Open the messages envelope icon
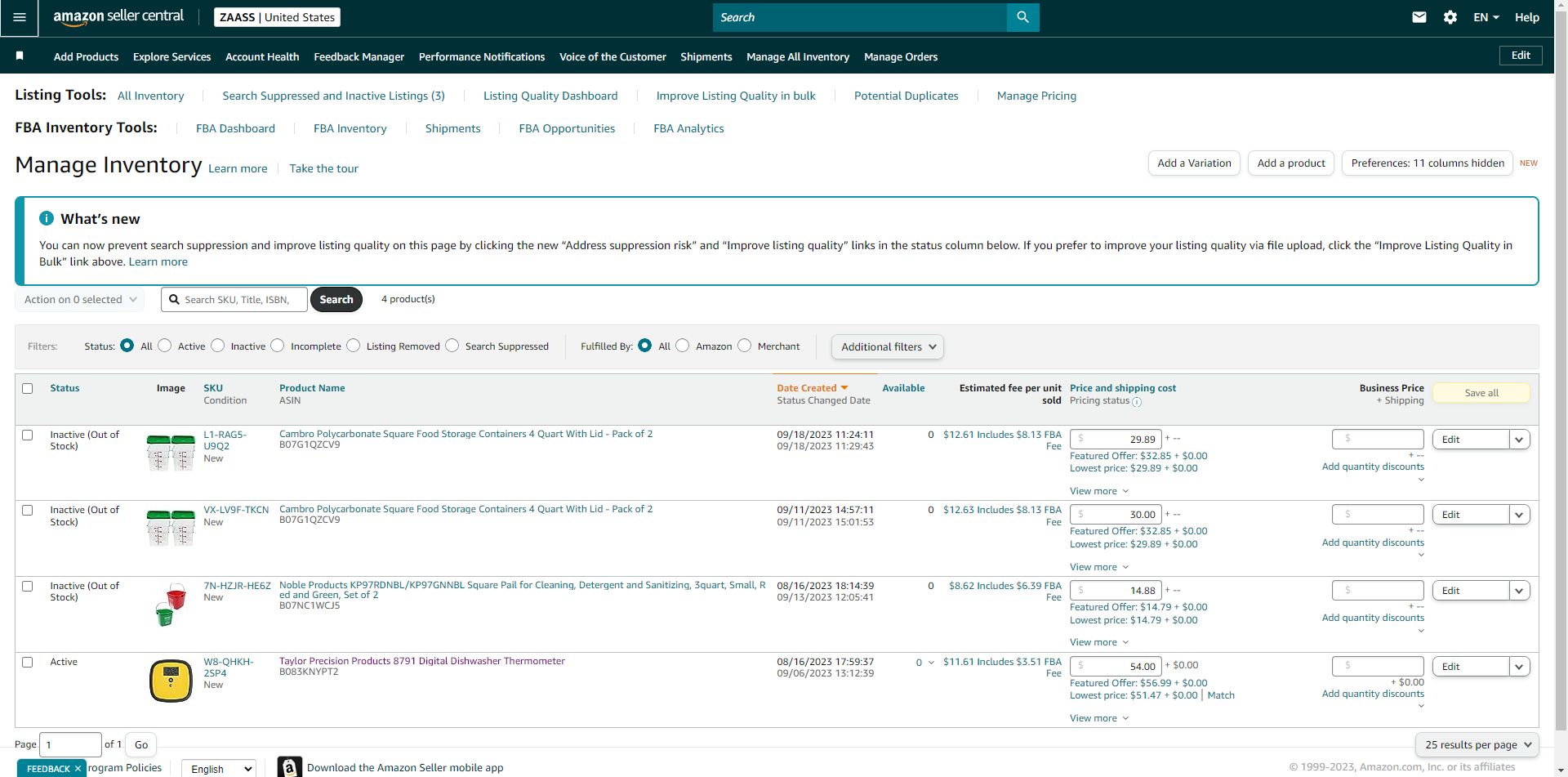 click(1419, 17)
